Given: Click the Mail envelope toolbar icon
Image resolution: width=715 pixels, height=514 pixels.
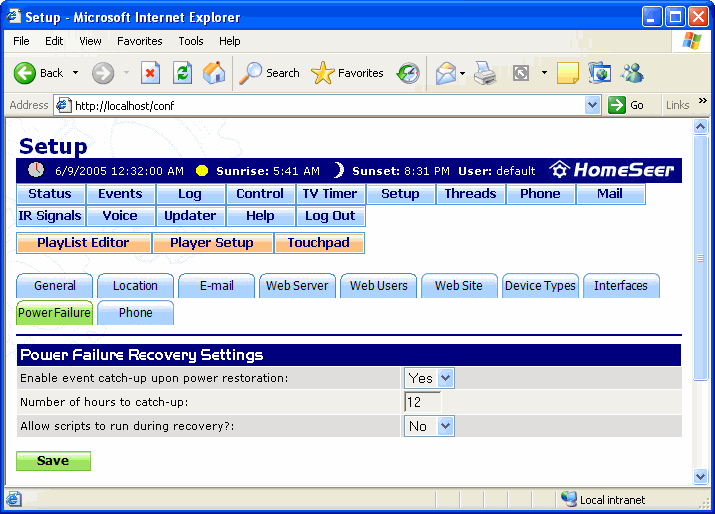Looking at the screenshot, I should click(446, 73).
